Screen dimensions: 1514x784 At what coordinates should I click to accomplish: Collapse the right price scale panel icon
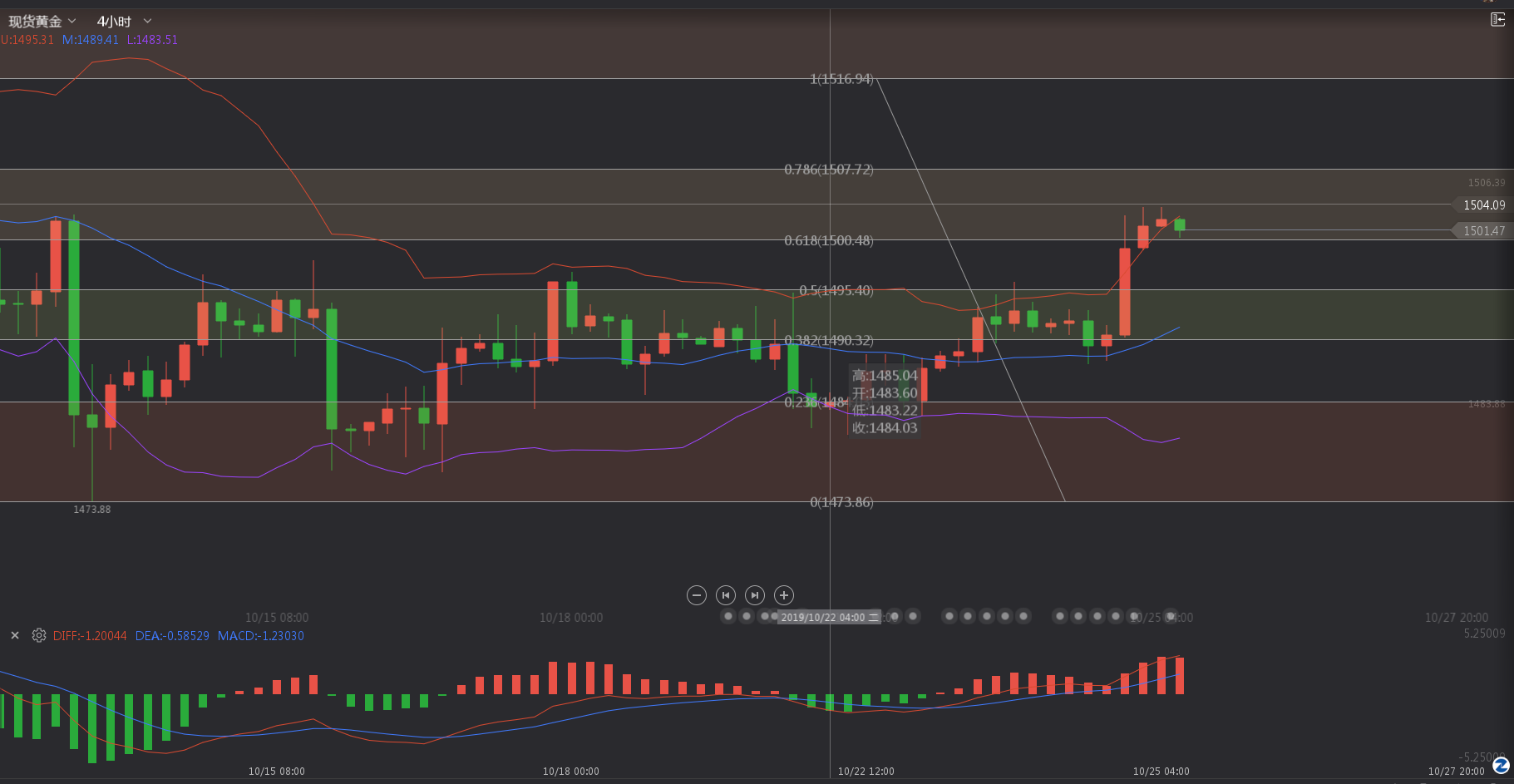click(1497, 19)
